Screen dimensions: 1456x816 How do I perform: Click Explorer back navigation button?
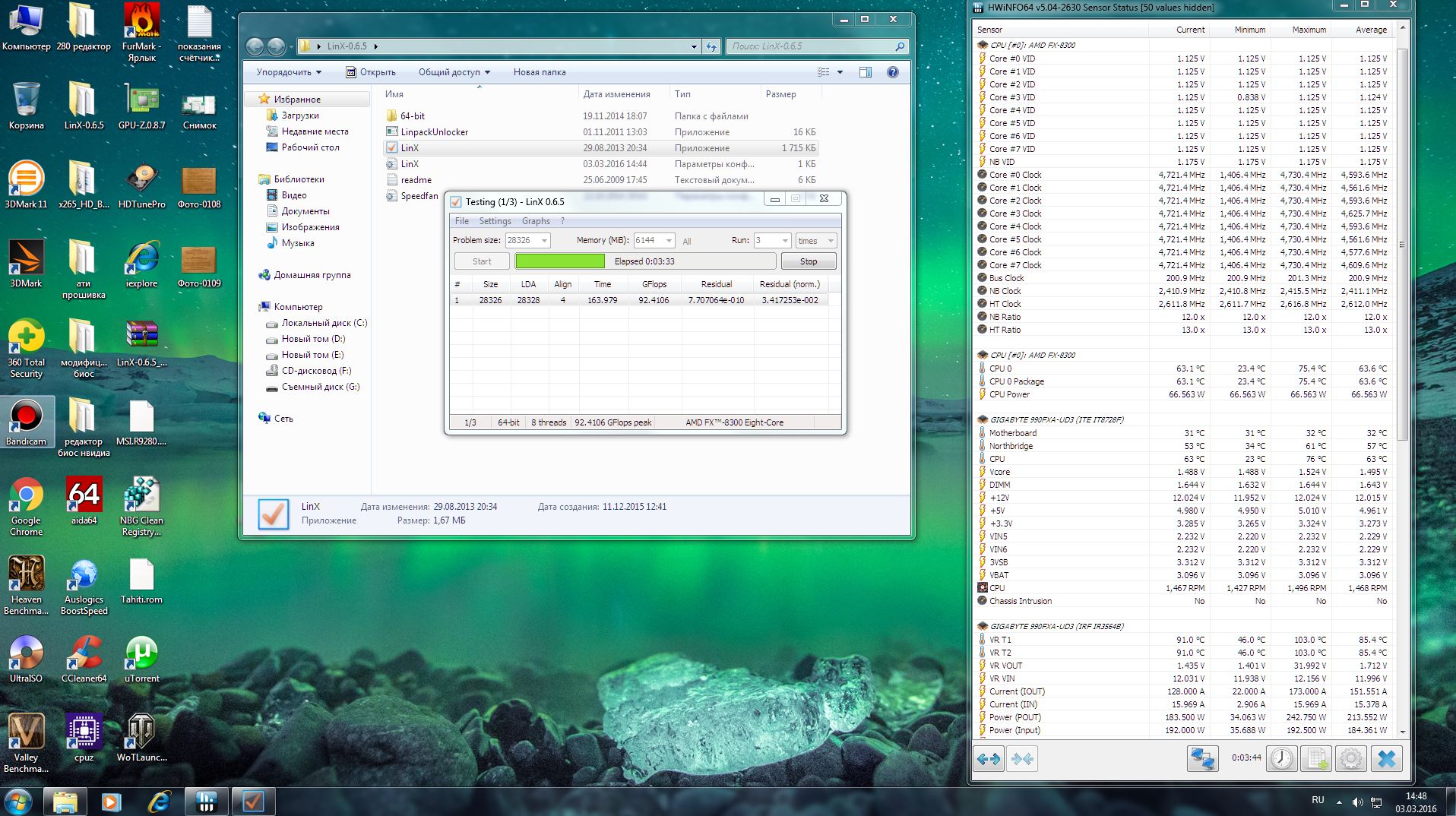(255, 46)
